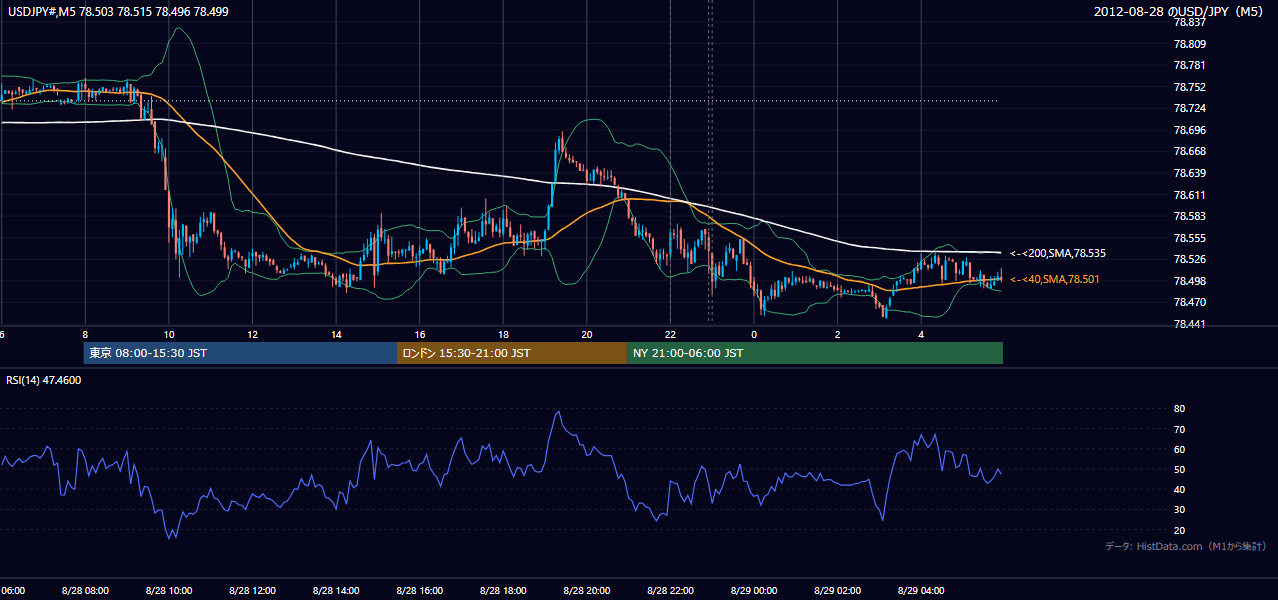This screenshot has height=600, width=1278.
Task: Click the 8/28 10:00 date axis label
Action: click(169, 590)
